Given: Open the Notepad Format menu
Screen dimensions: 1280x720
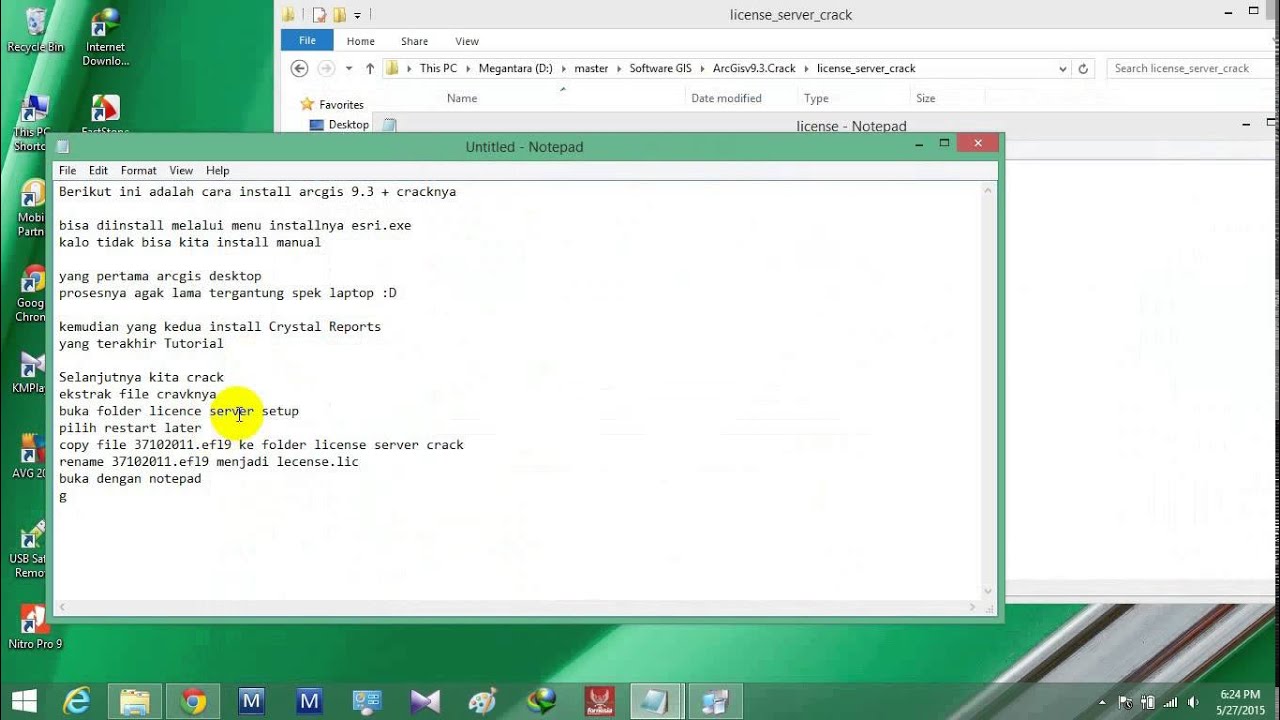Looking at the screenshot, I should tap(139, 170).
